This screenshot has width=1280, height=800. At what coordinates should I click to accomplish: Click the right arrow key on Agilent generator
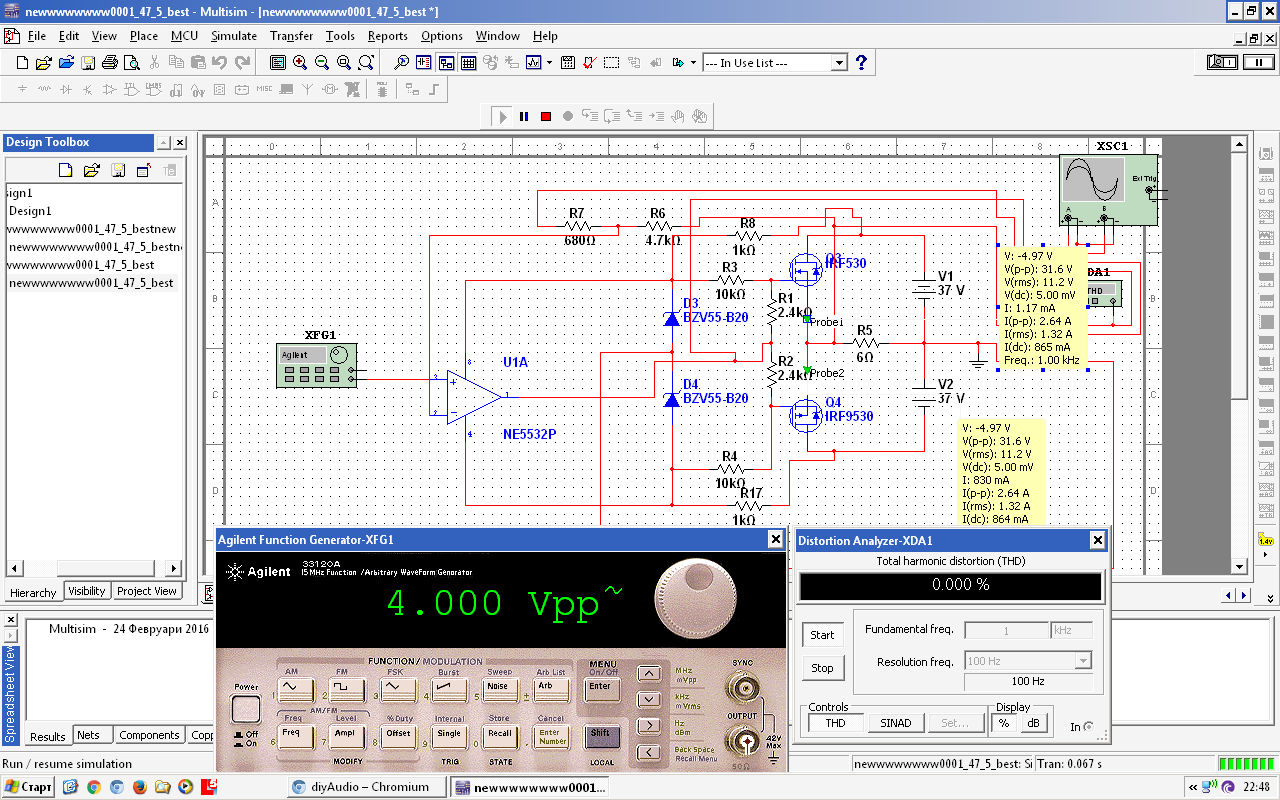649,725
